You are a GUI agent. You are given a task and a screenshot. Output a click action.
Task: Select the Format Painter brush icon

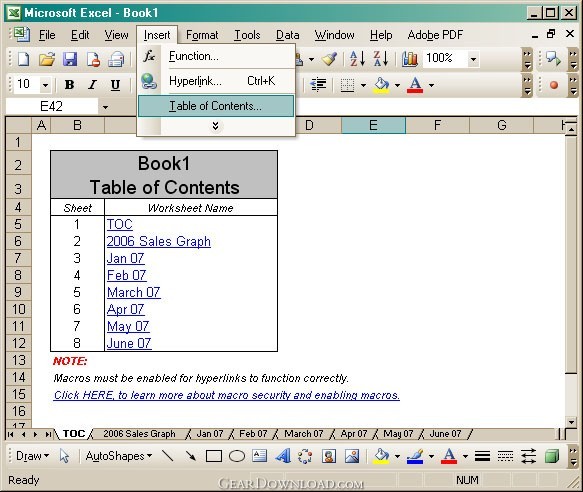(329, 59)
